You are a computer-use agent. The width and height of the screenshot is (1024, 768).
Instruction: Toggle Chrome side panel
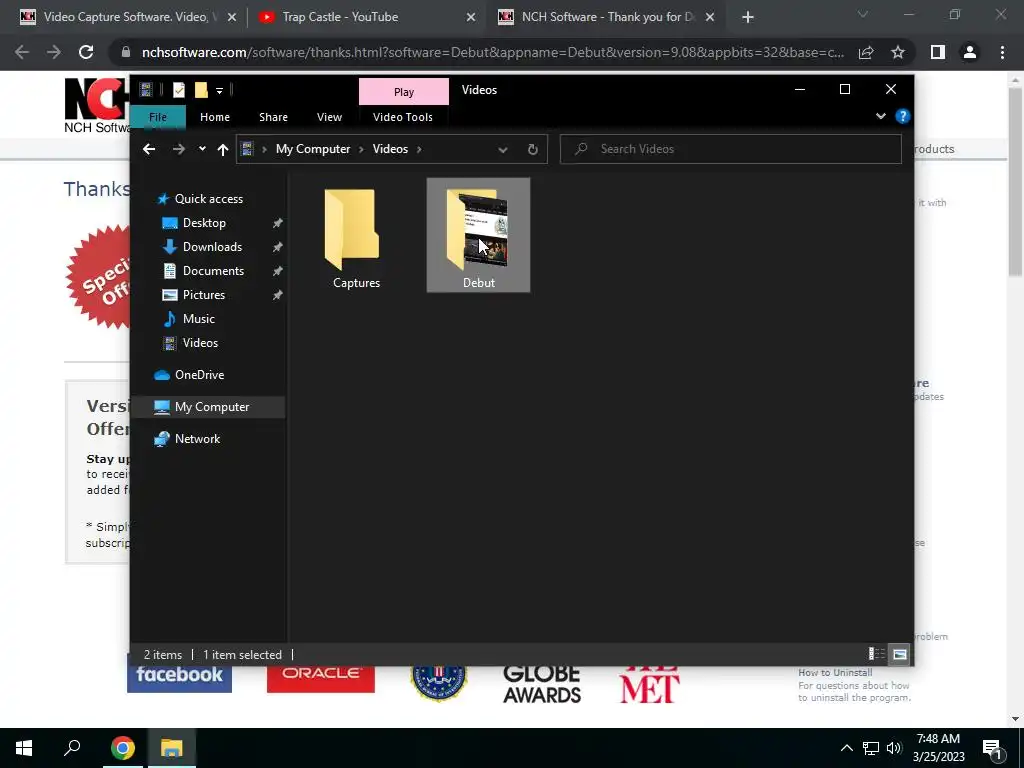pyautogui.click(x=938, y=52)
